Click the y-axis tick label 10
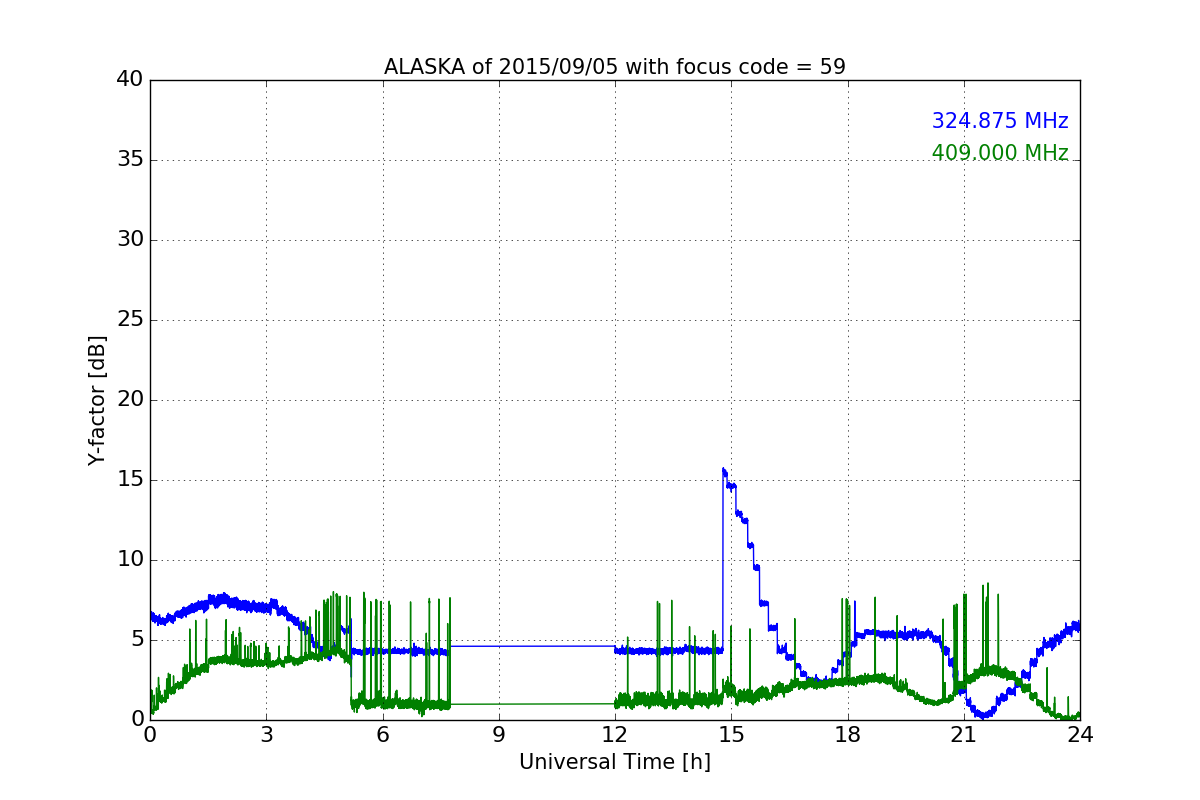Image resolution: width=1200 pixels, height=800 pixels. pos(130,560)
